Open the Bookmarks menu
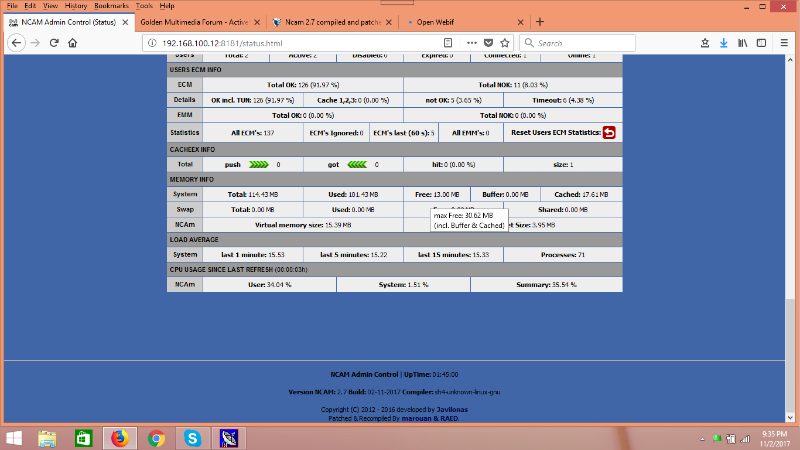The width and height of the screenshot is (800, 450). pos(111,6)
